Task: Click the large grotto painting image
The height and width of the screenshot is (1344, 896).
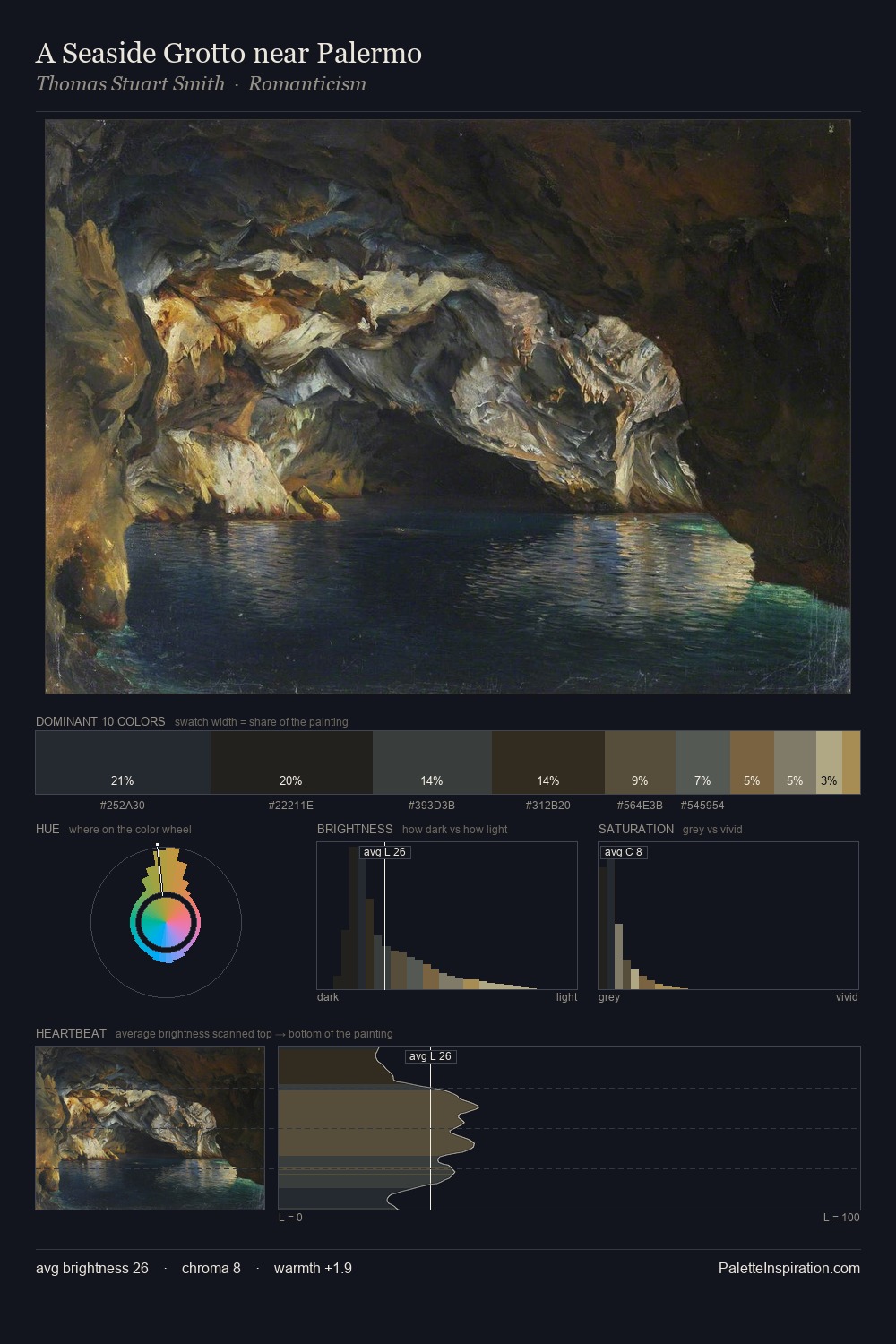Action: pyautogui.click(x=448, y=407)
